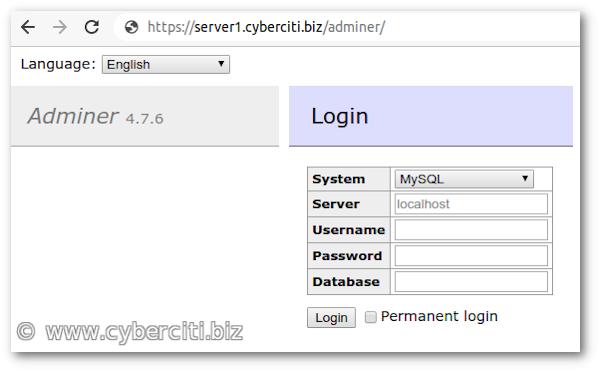The image size is (599, 371).
Task: Enable the Permanent login checkbox
Action: [370, 317]
